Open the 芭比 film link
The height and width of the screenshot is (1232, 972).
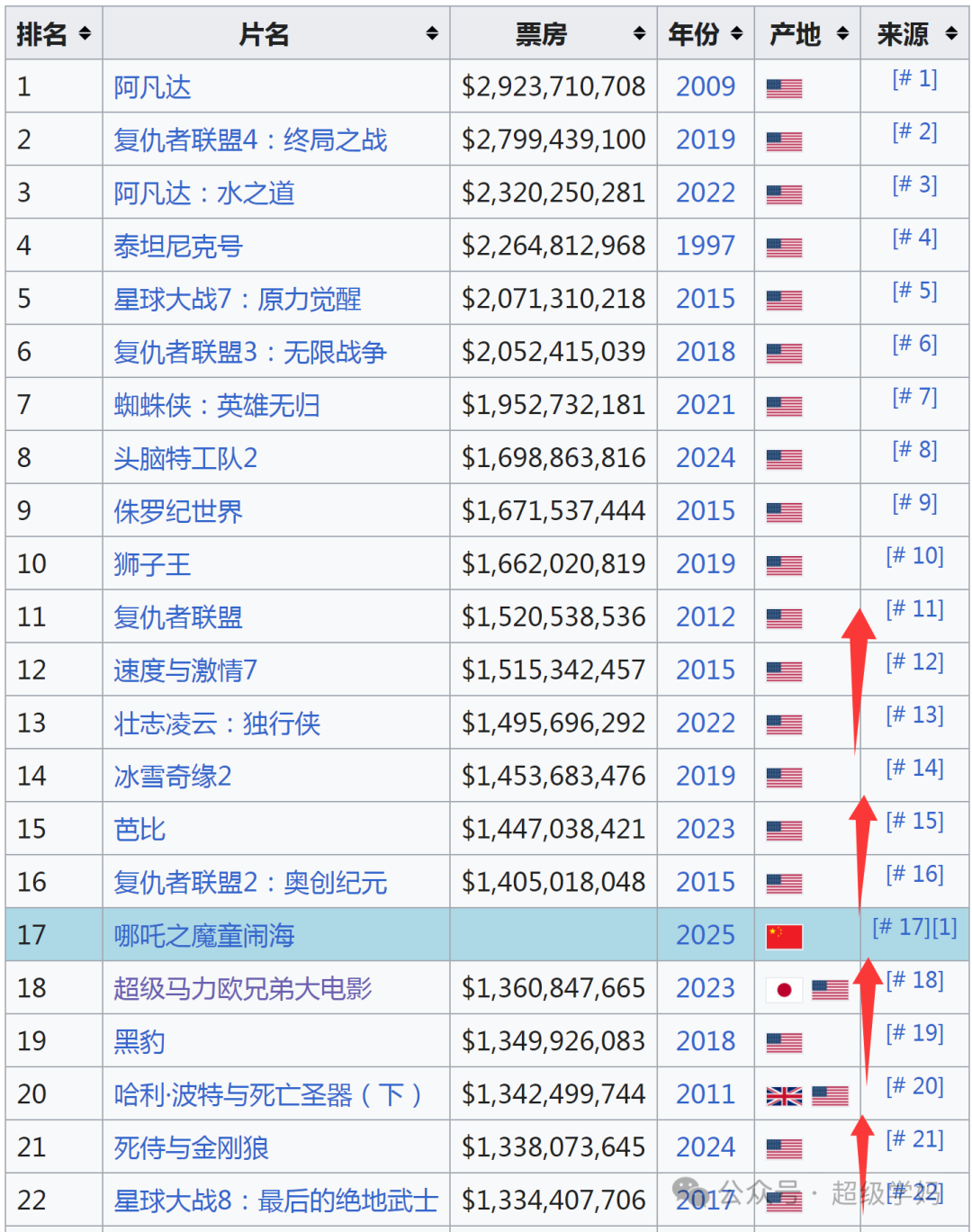click(x=139, y=830)
